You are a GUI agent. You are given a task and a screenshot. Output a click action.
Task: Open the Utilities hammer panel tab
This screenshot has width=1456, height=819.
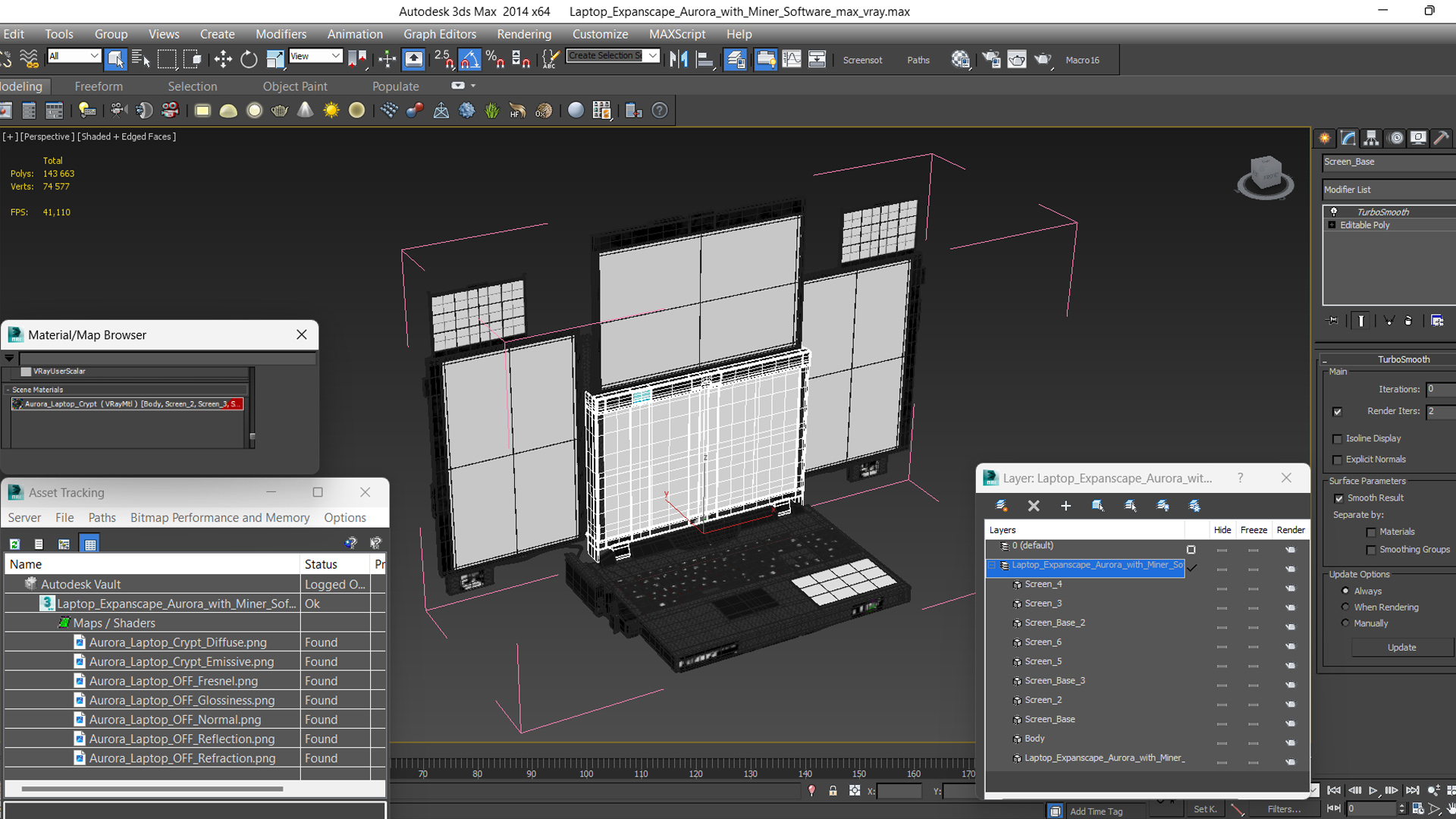click(x=1442, y=138)
